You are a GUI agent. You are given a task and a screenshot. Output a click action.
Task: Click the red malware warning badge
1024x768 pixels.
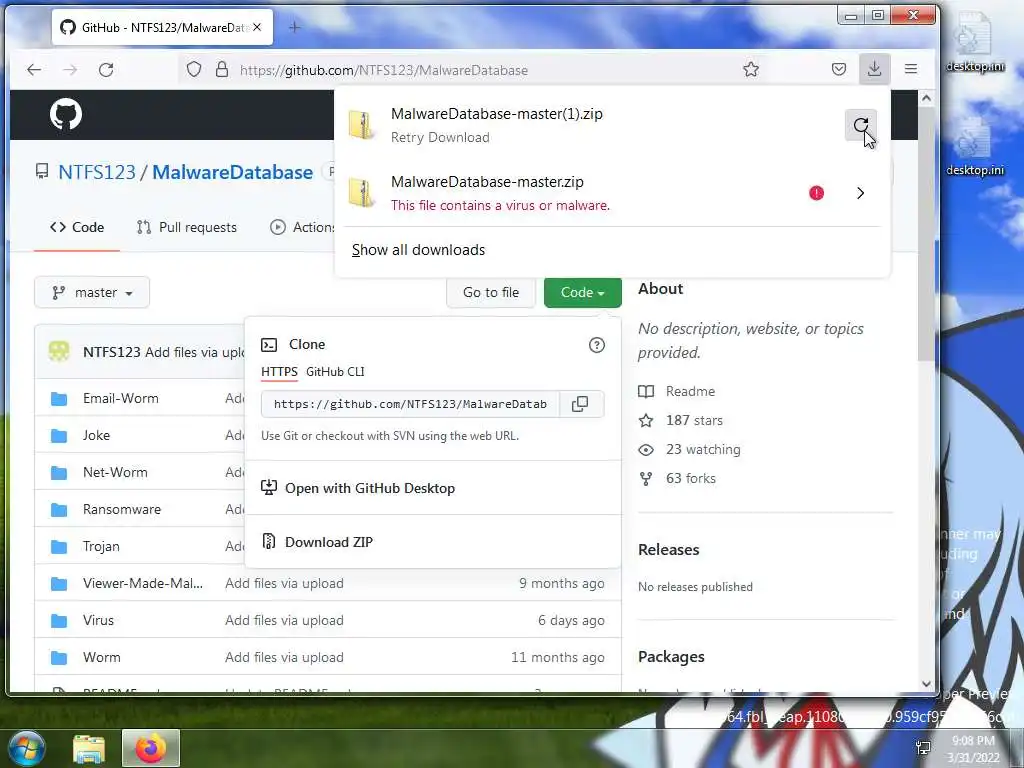coord(816,193)
